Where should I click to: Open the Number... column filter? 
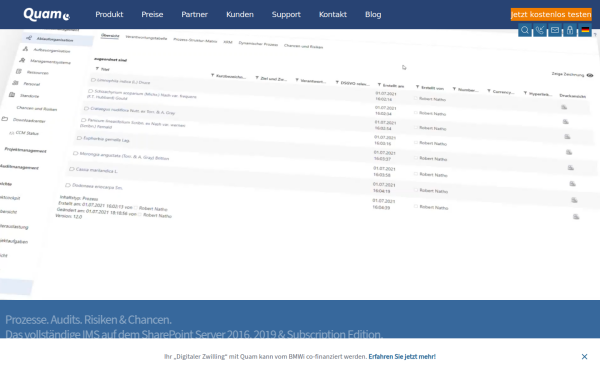pos(454,89)
